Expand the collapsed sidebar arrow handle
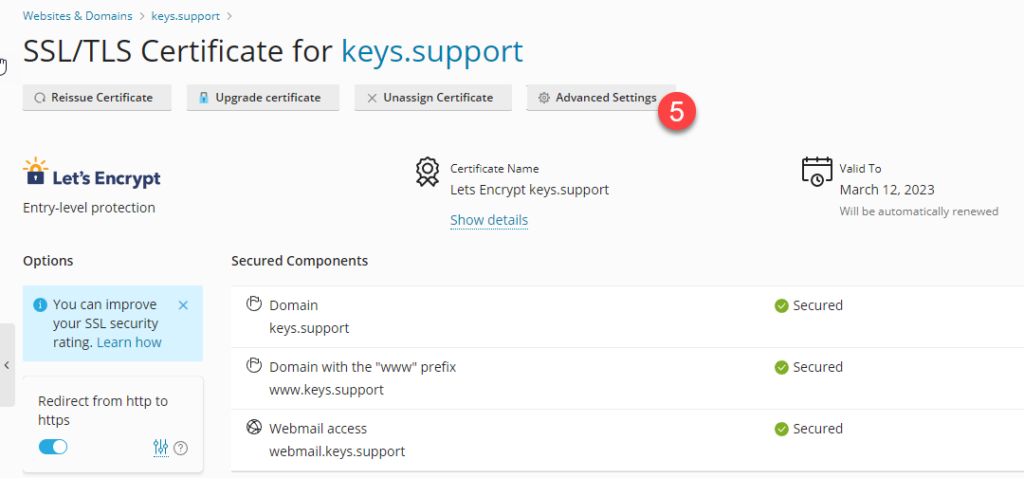1024x478 pixels. (7, 365)
